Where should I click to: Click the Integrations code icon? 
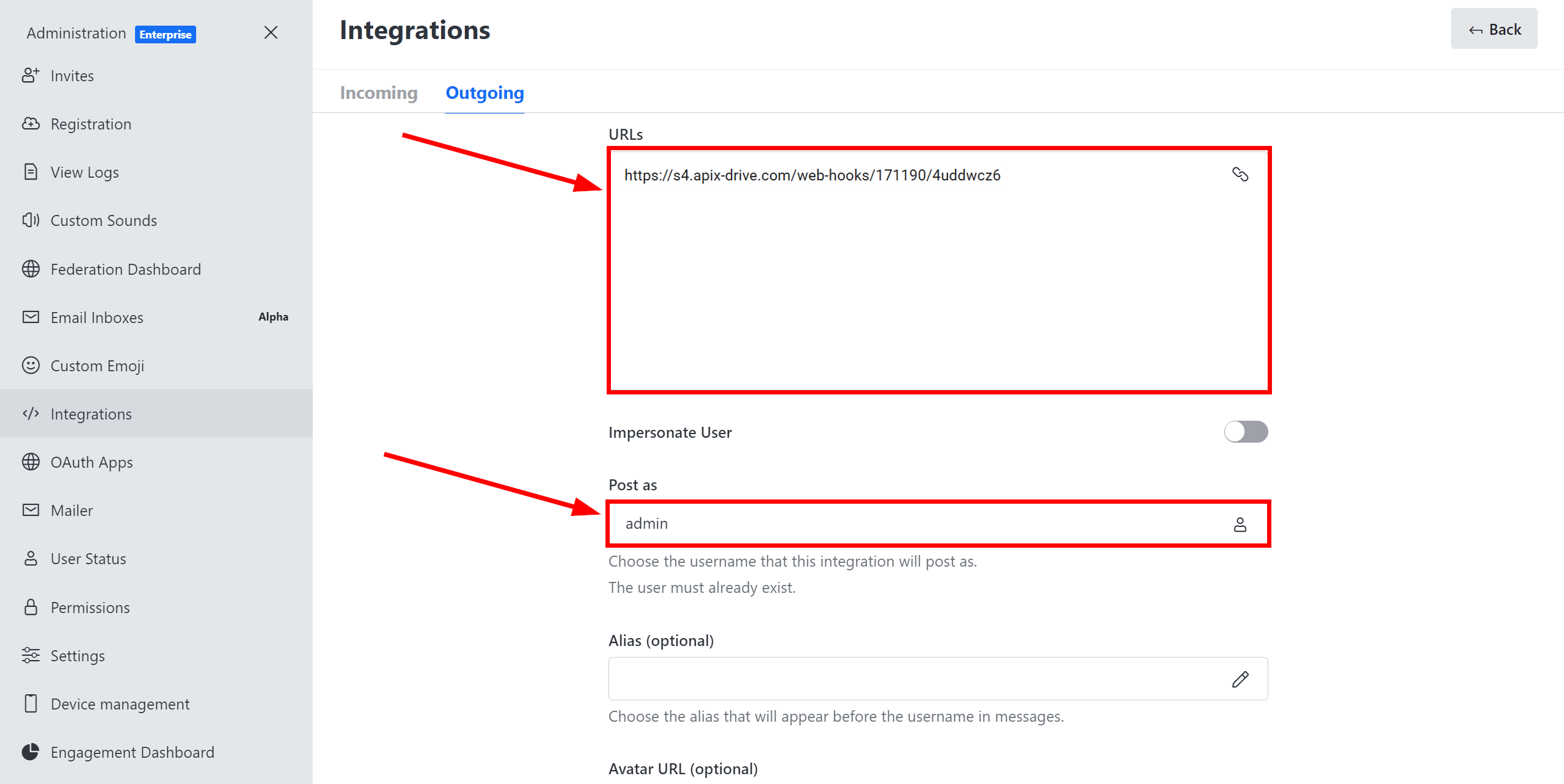31,413
